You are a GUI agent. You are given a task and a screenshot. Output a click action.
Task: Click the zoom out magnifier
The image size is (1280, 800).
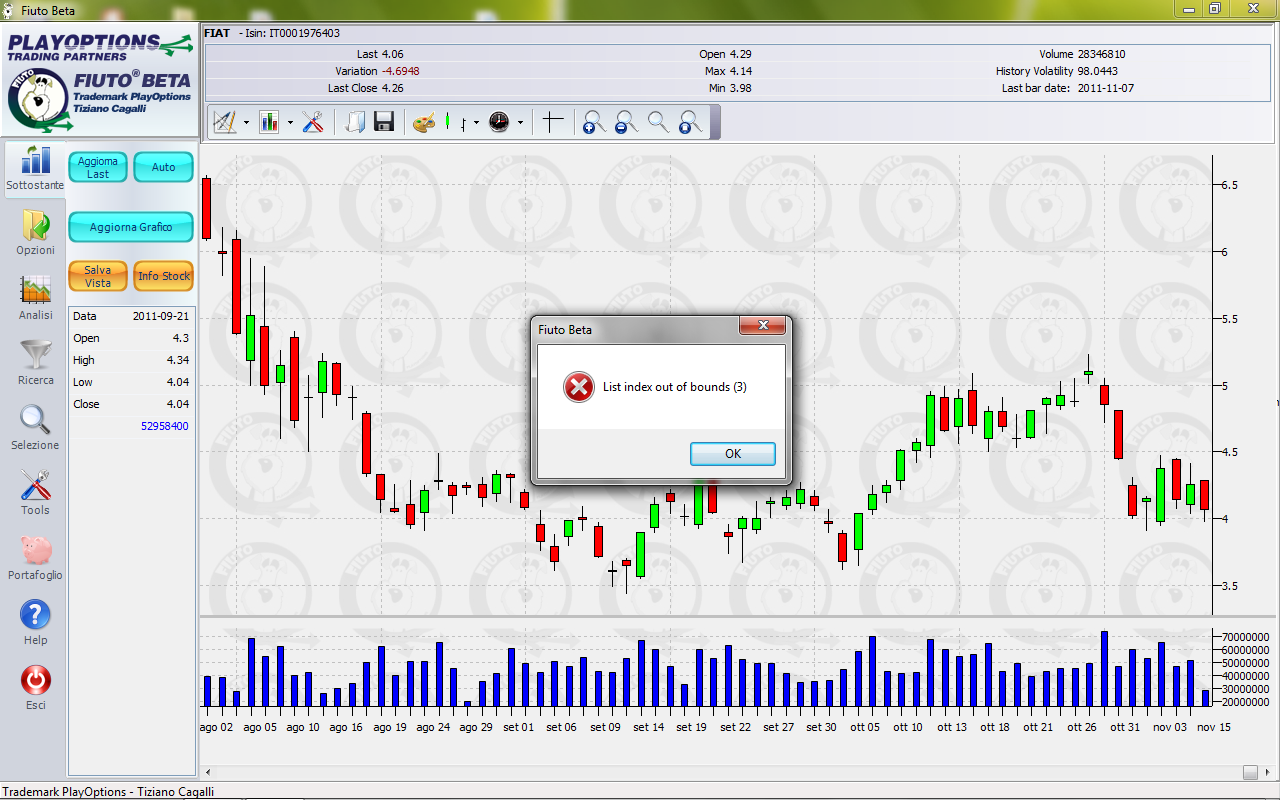coord(626,122)
